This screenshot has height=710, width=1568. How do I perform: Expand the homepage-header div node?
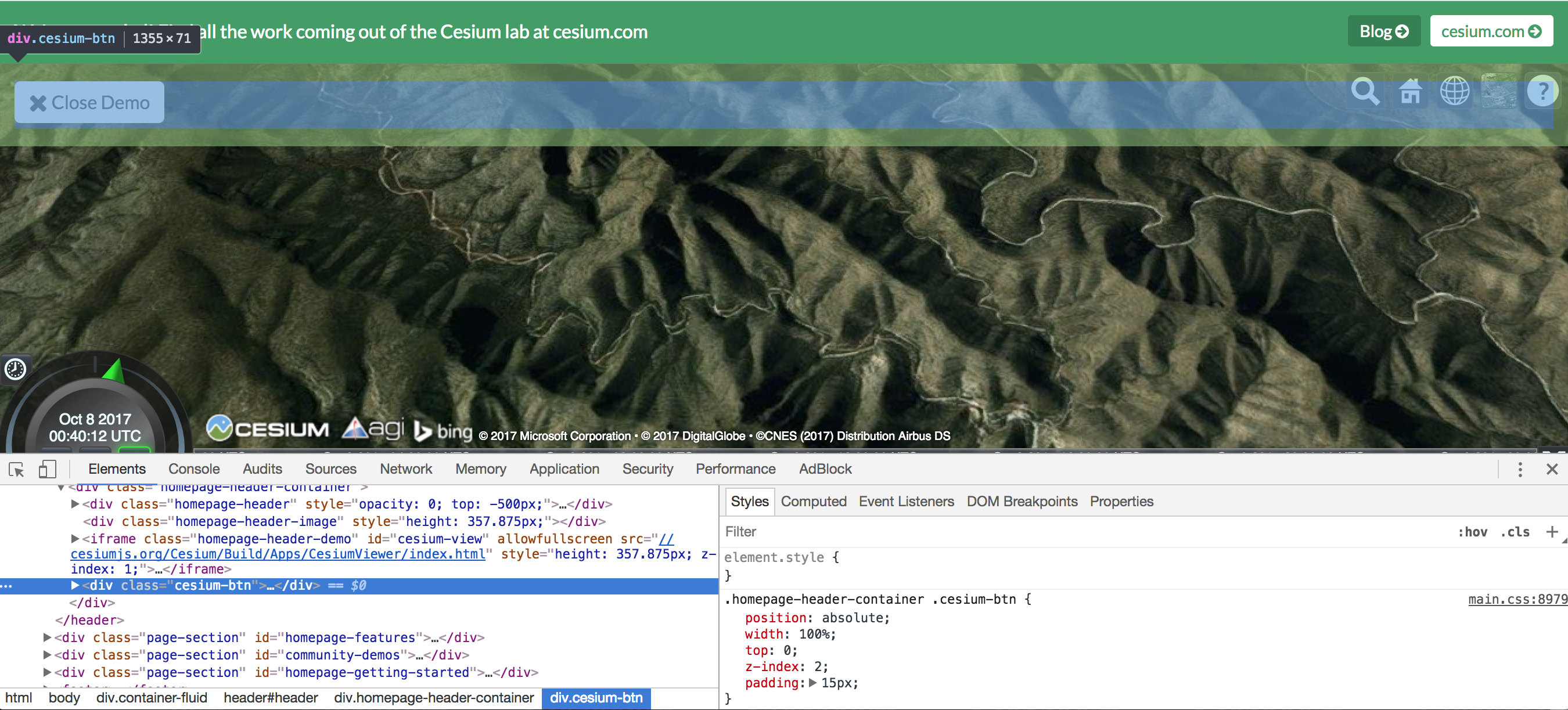(x=75, y=504)
